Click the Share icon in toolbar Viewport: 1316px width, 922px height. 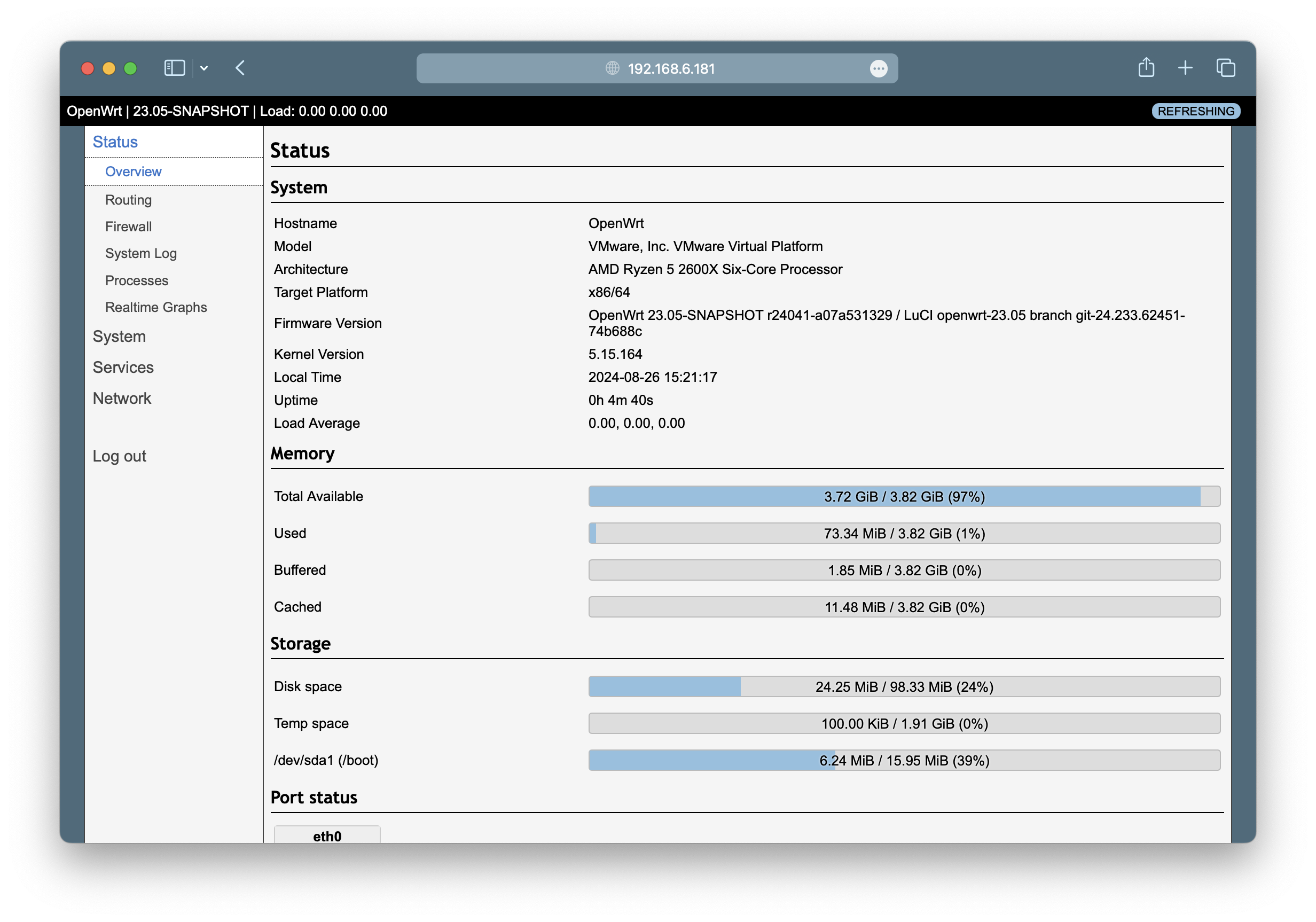[1146, 68]
